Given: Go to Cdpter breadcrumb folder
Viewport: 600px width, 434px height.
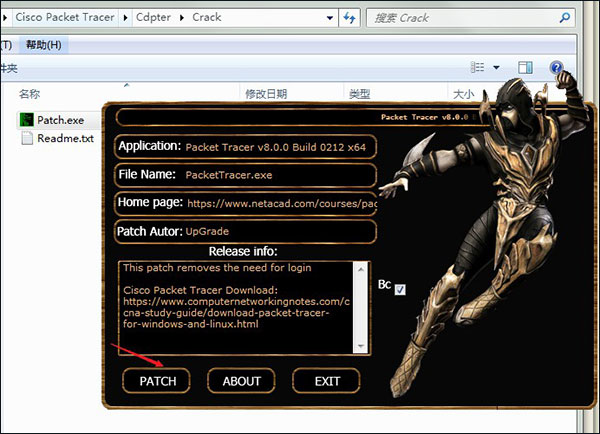Looking at the screenshot, I should click(x=153, y=17).
